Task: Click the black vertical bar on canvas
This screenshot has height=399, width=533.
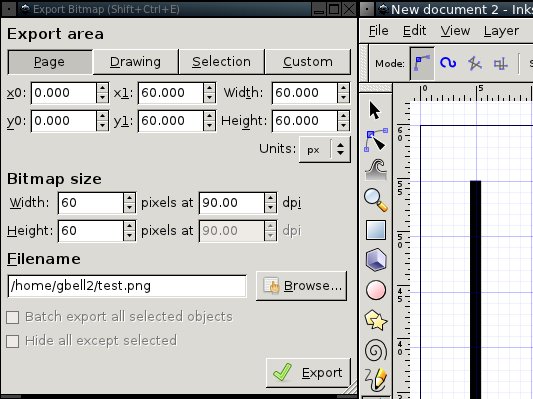Action: [x=476, y=290]
